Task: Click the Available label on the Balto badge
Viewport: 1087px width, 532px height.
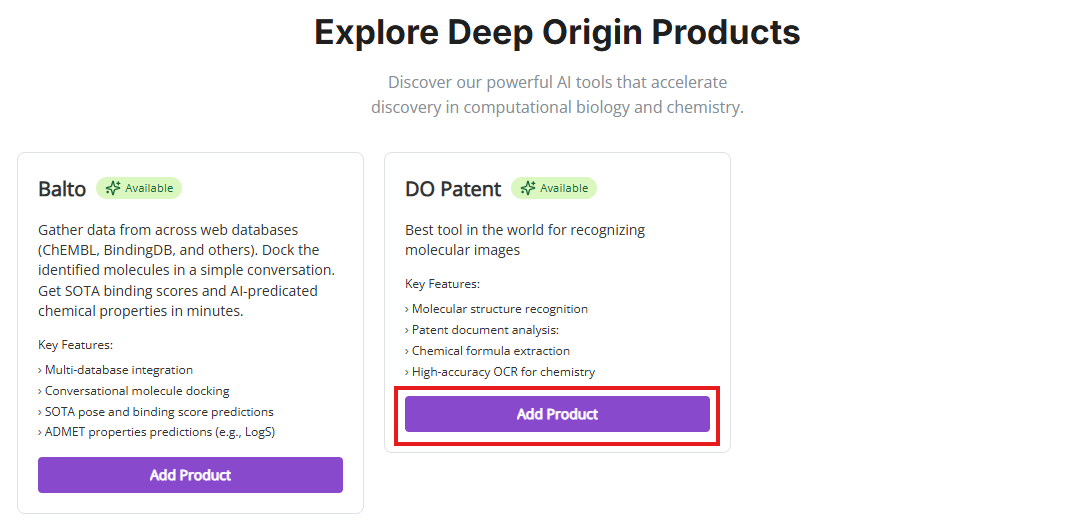Action: tap(149, 188)
